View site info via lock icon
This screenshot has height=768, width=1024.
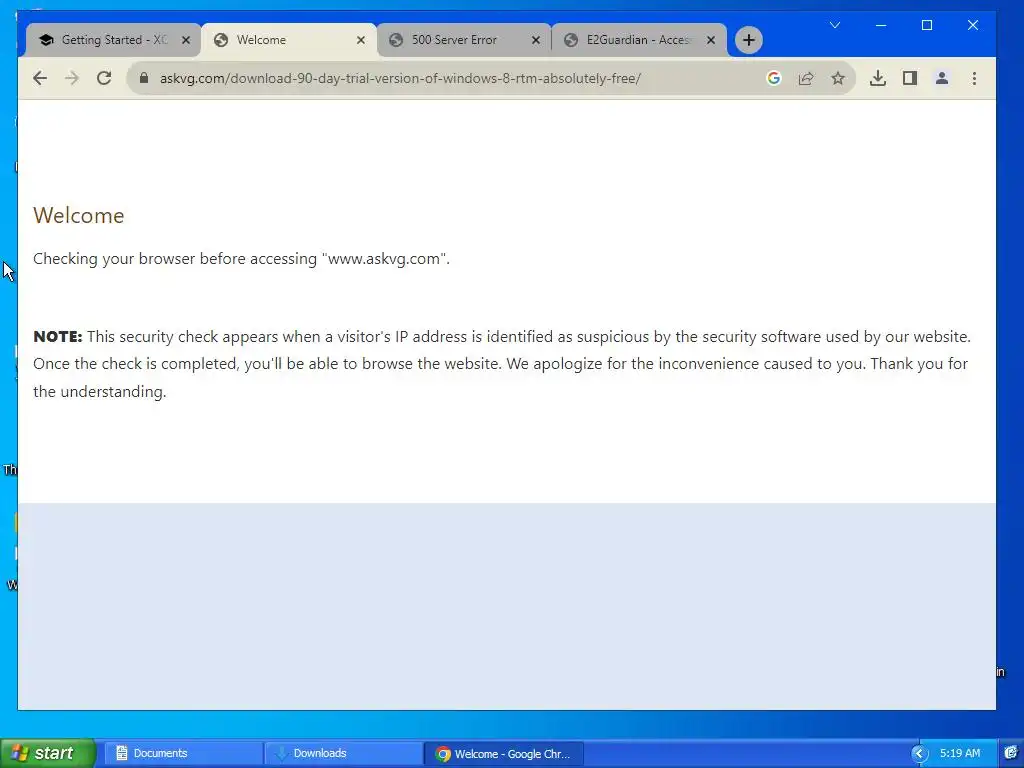click(144, 78)
